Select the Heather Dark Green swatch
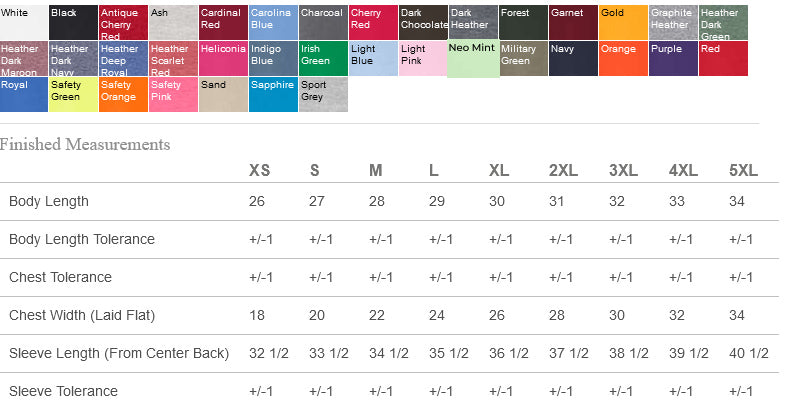The width and height of the screenshot is (785, 410). click(x=723, y=23)
